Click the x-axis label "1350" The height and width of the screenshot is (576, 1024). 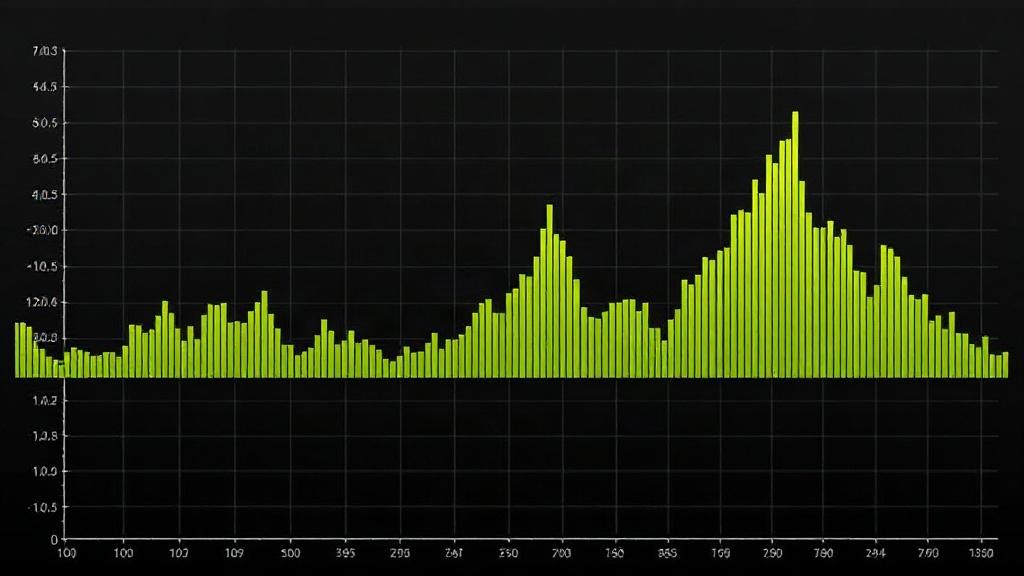981,553
